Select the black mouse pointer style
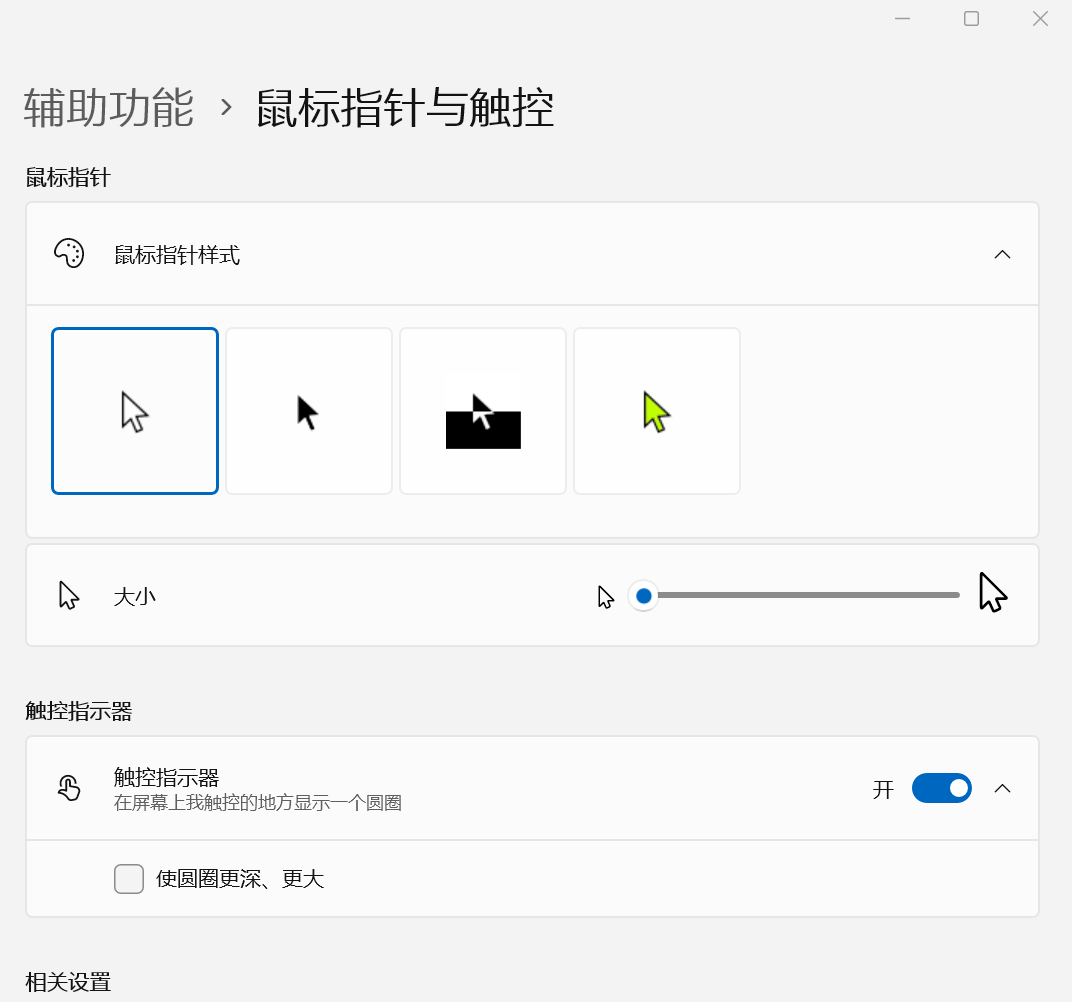 [x=309, y=411]
